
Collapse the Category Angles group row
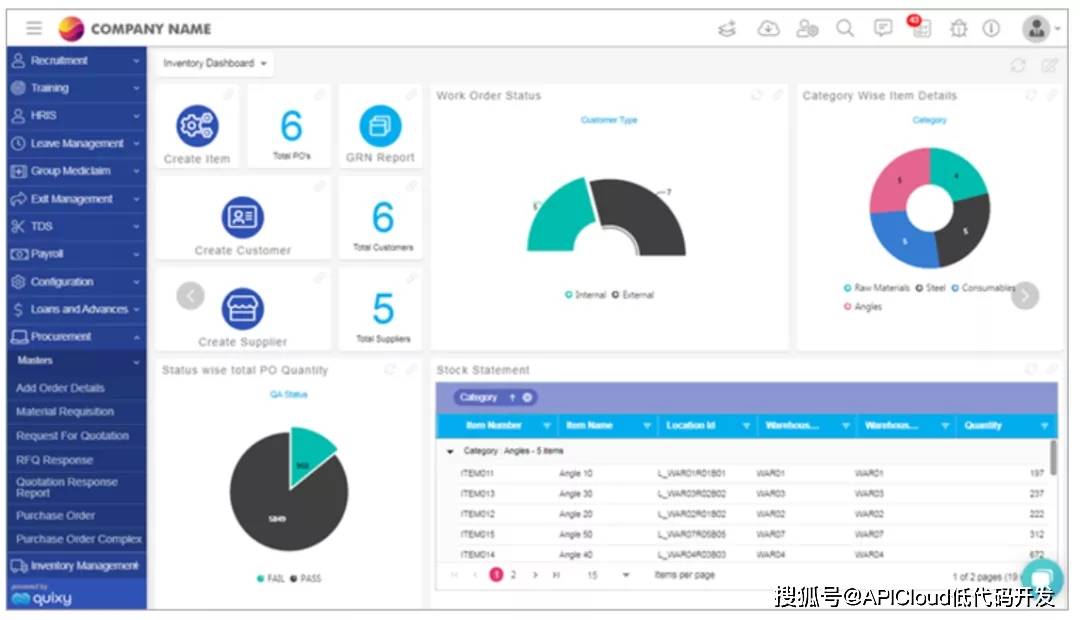450,451
